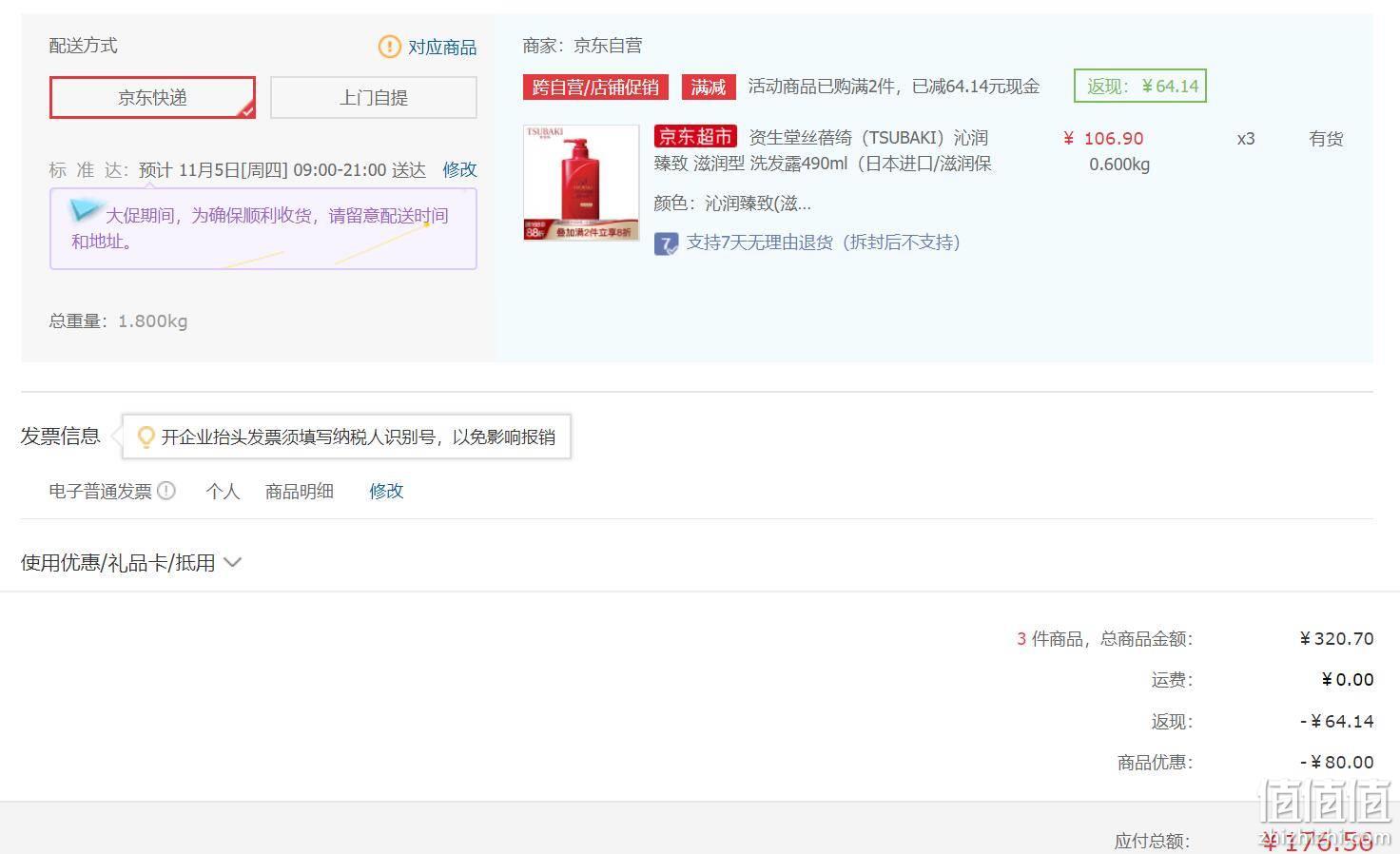This screenshot has height=854, width=1400.
Task: Click the 开企业抬头发票 tooltip message
Action: (347, 437)
